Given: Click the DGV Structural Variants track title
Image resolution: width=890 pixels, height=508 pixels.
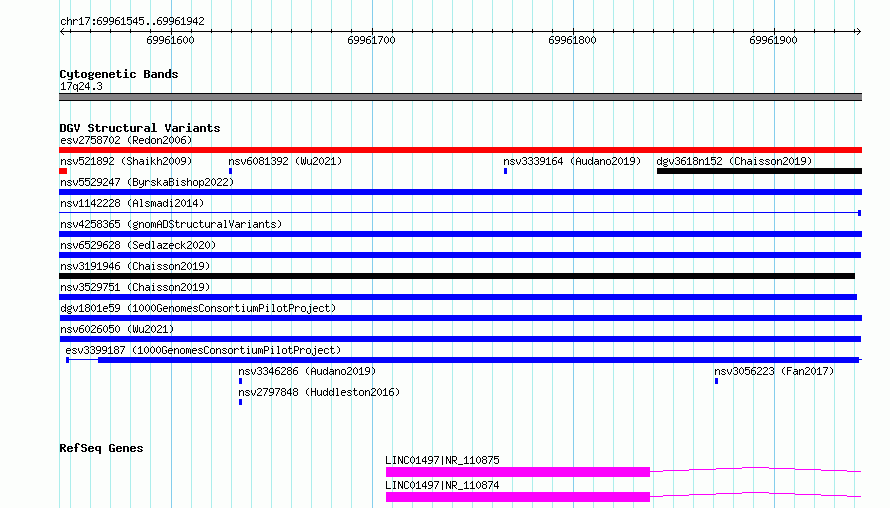Looking at the screenshot, I should [140, 128].
